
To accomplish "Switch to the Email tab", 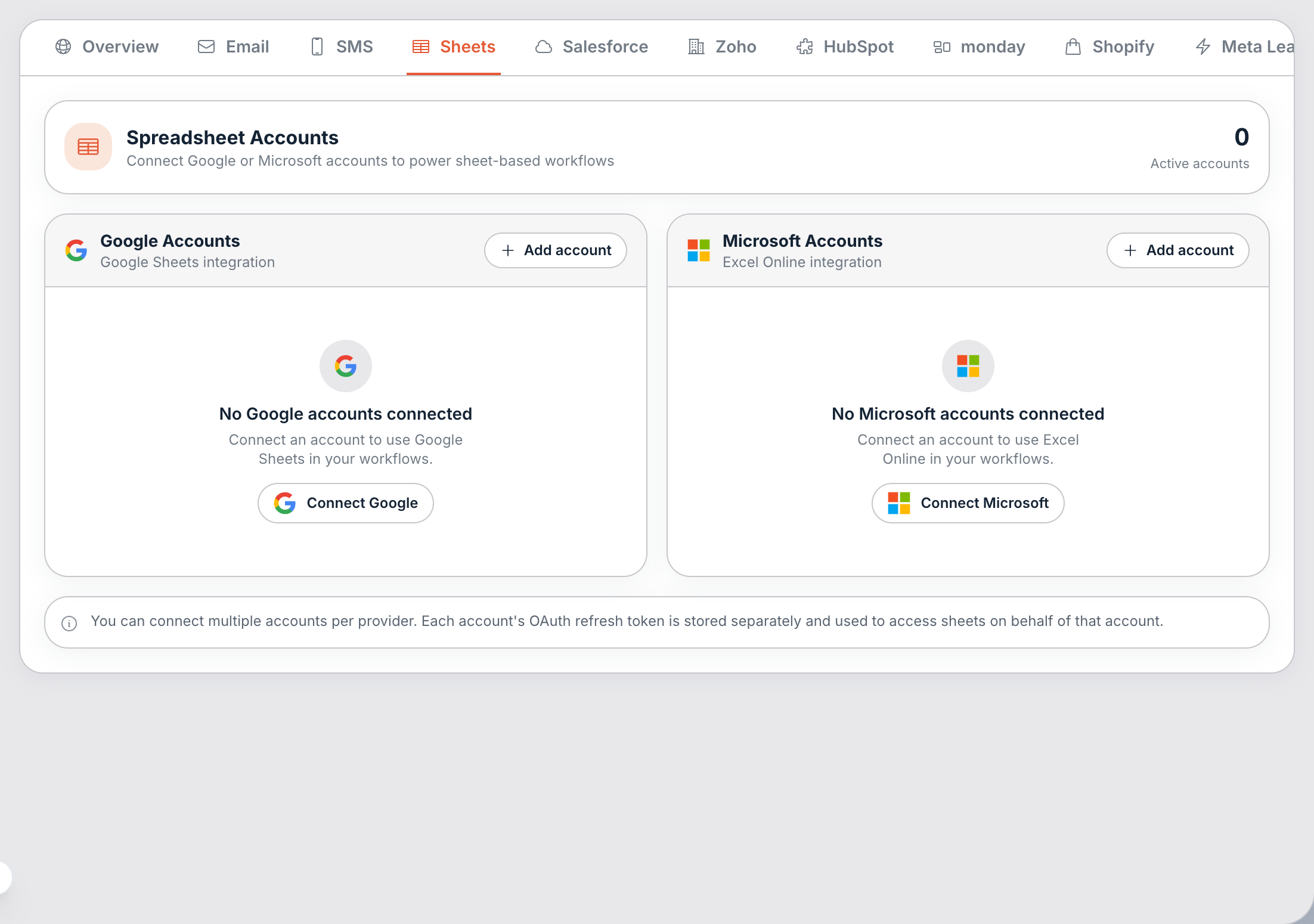I will pyautogui.click(x=233, y=46).
